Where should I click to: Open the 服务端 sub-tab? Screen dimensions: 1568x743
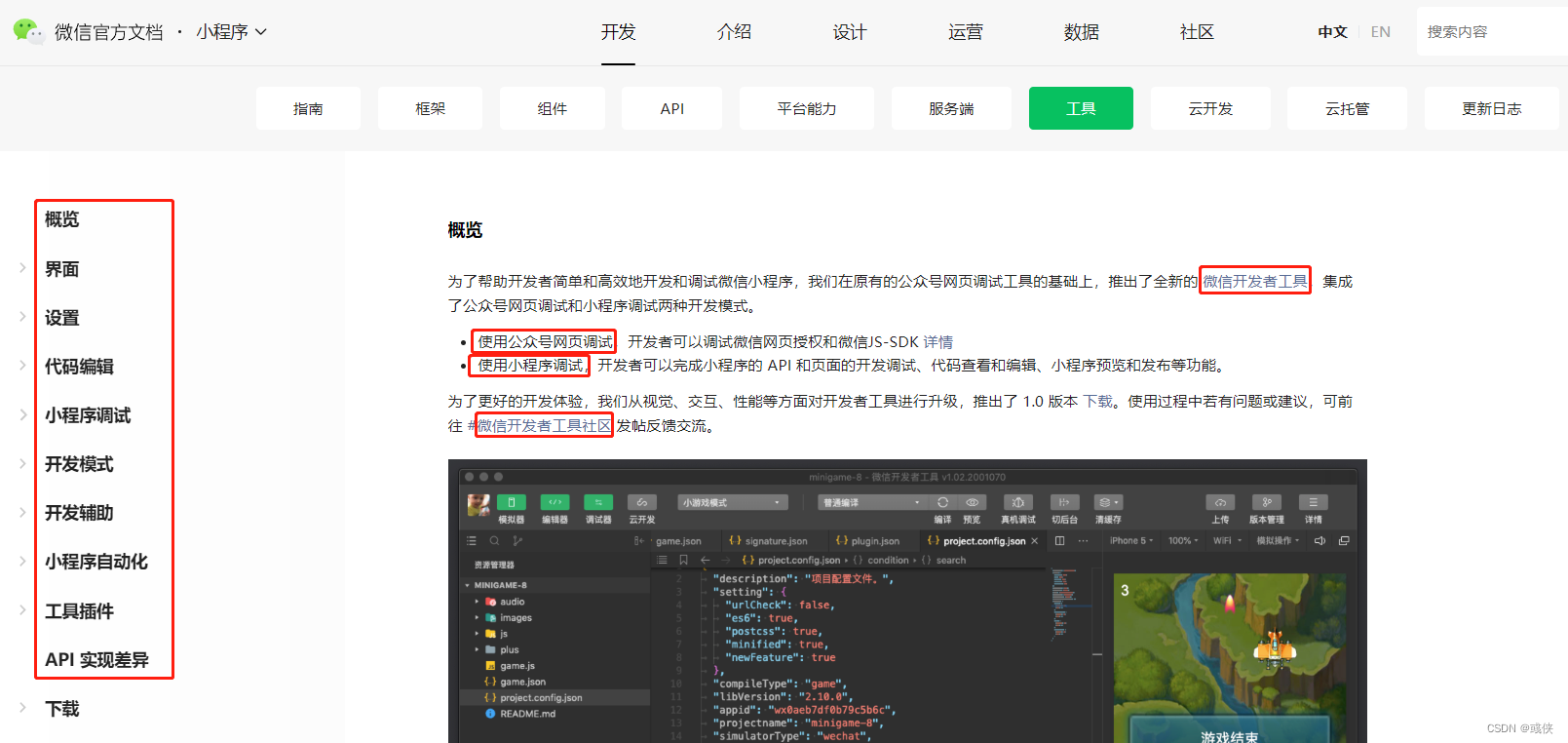click(x=951, y=108)
